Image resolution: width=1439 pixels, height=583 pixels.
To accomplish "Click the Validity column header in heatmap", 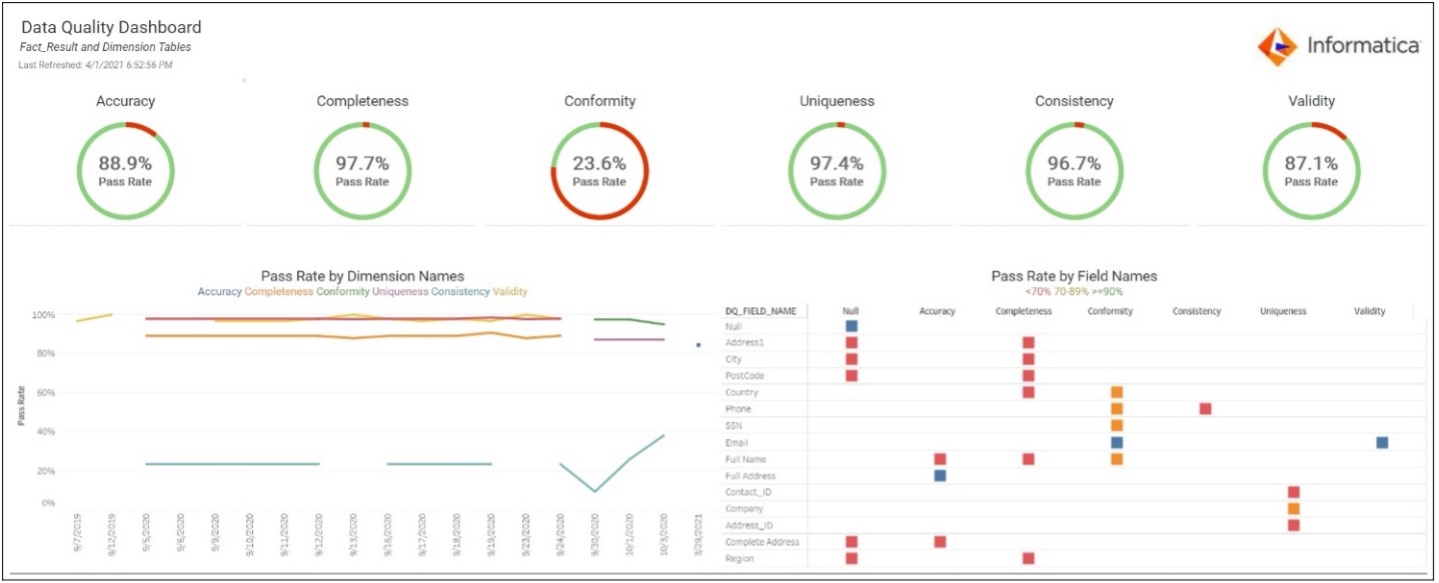I will tap(1369, 311).
